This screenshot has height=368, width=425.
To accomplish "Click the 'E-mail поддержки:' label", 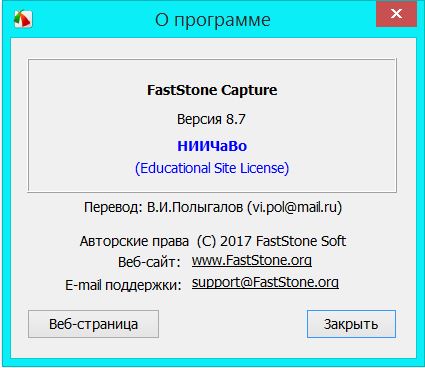I will 123,285.
